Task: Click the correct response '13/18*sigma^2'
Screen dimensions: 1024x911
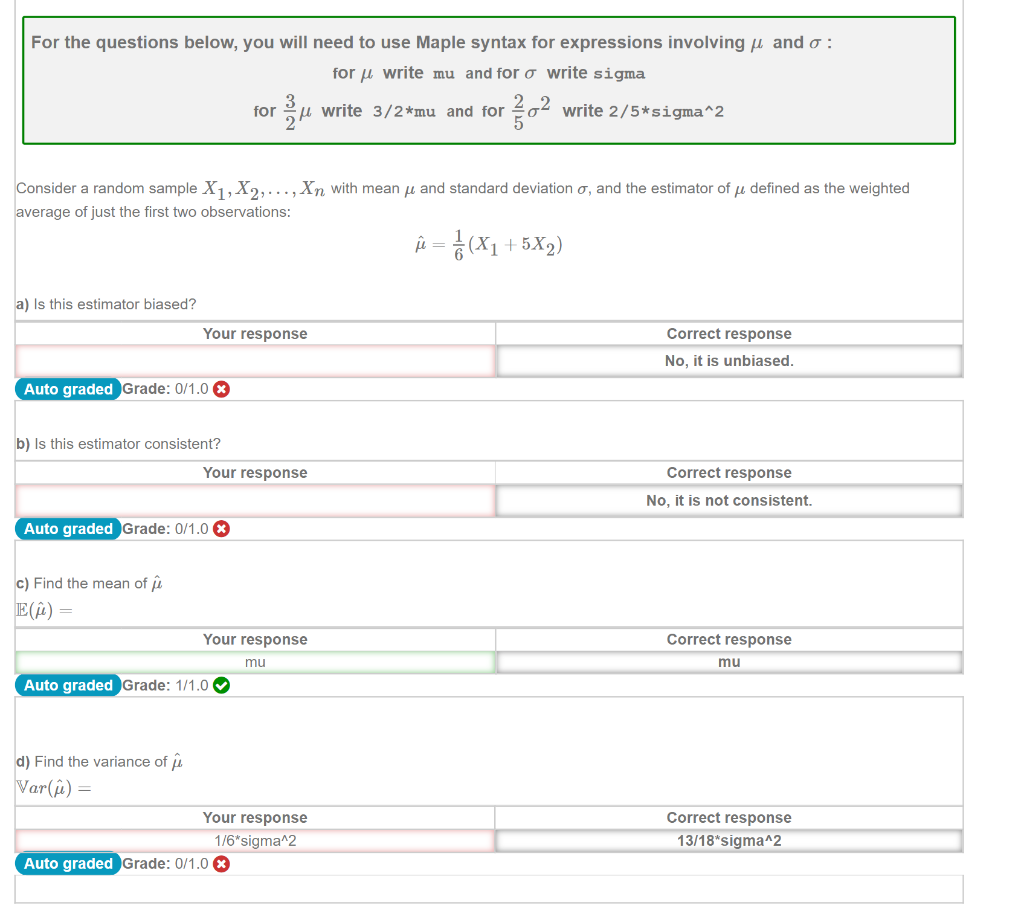Action: pos(728,840)
